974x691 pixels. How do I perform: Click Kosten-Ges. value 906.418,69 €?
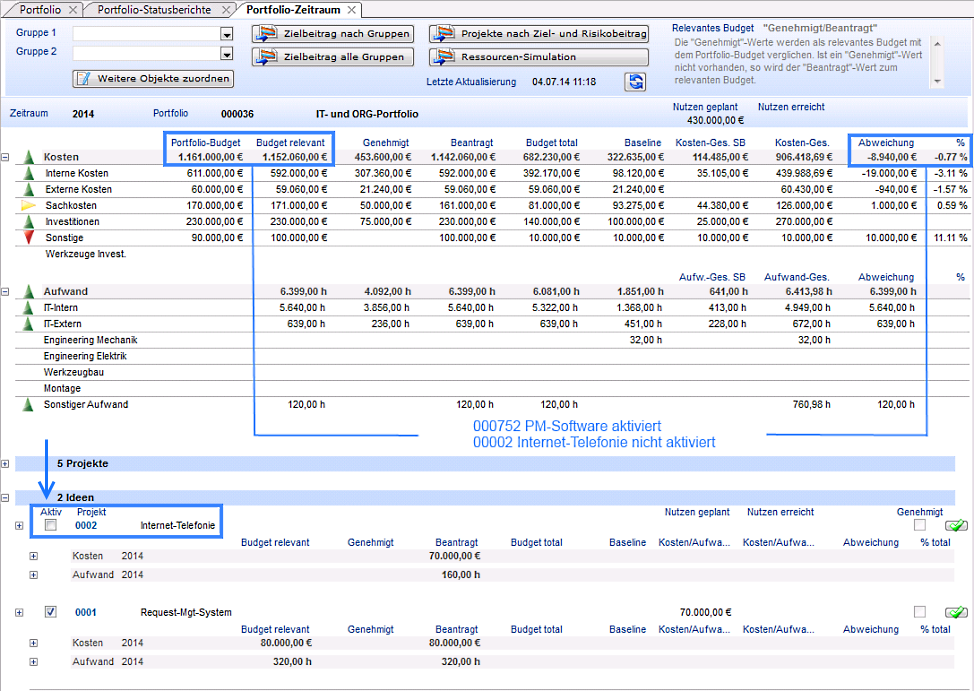point(804,157)
